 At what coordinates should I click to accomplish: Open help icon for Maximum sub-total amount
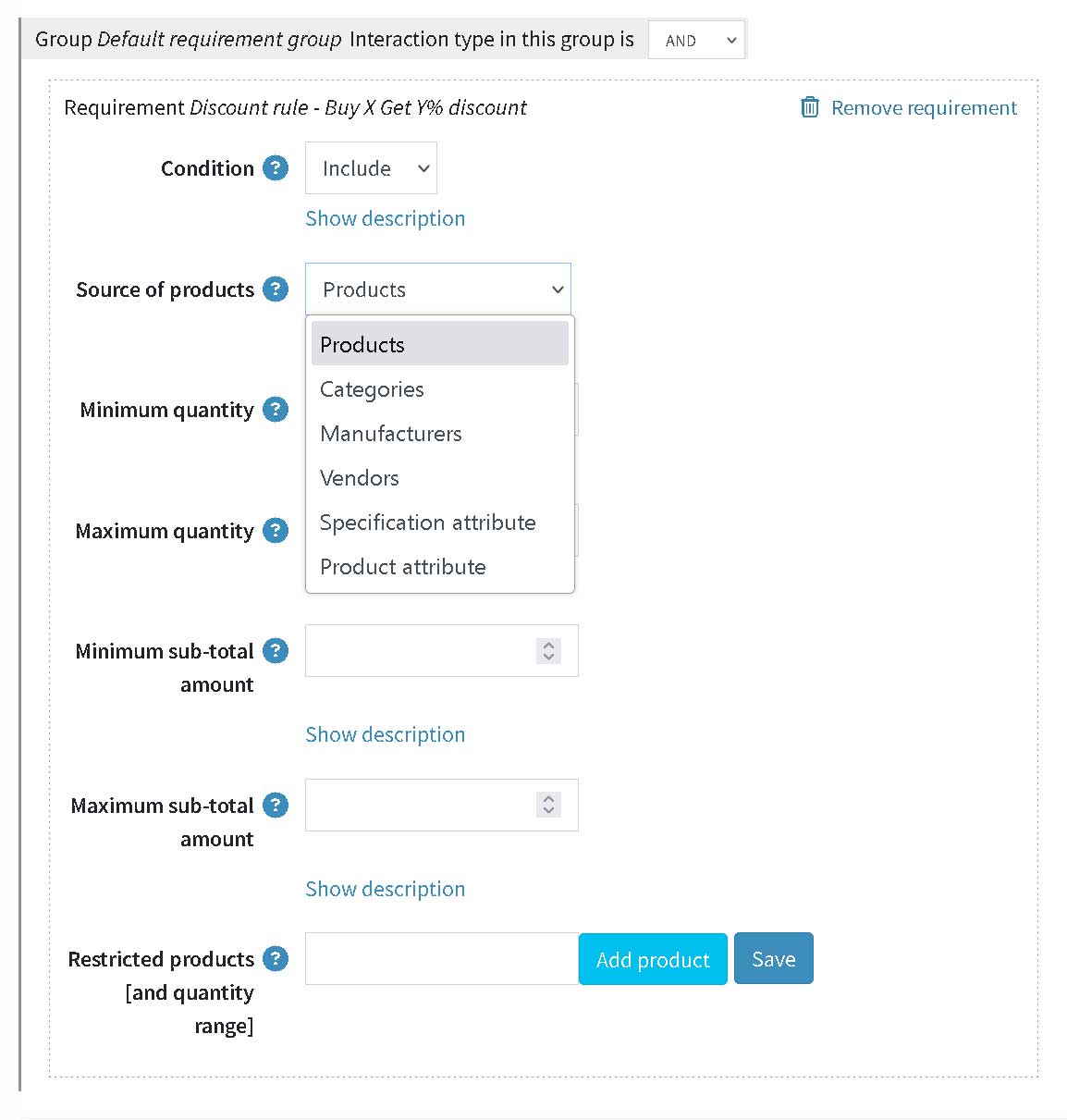point(276,806)
